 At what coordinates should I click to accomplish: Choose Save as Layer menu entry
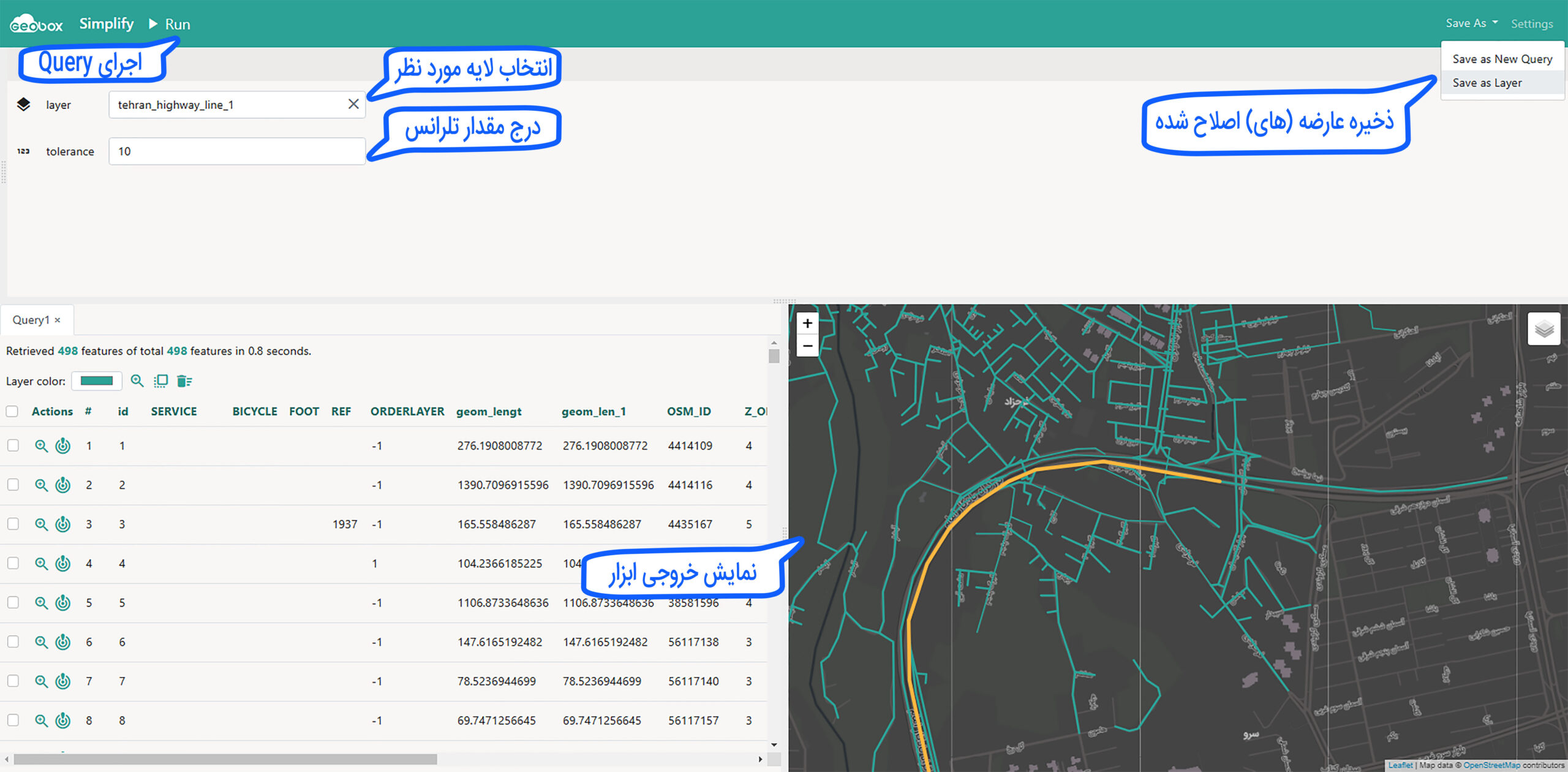coord(1487,83)
